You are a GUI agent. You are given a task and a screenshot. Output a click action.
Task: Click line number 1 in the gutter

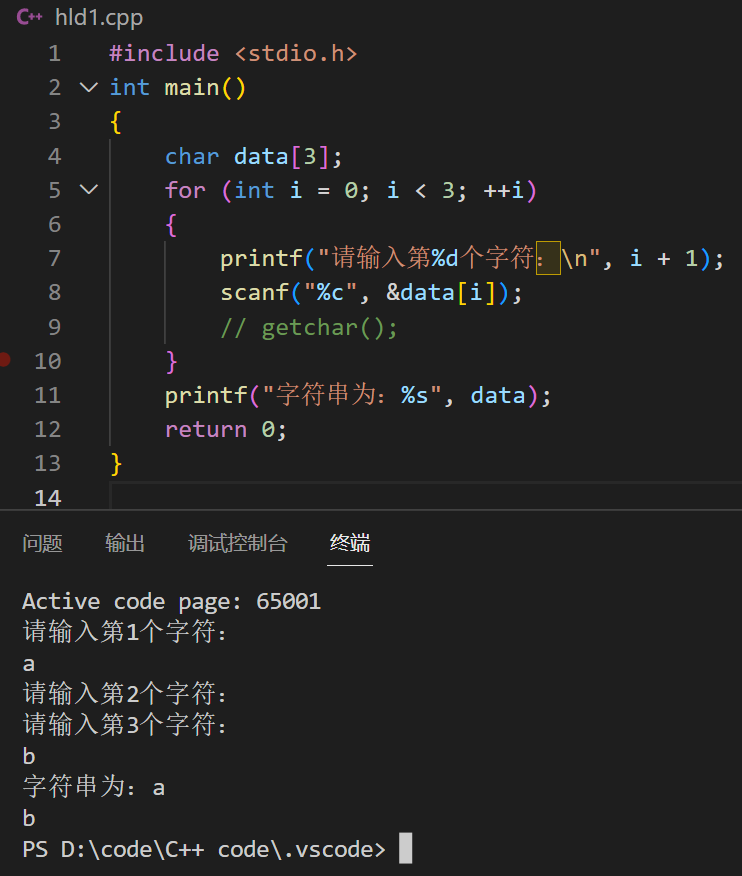[x=54, y=54]
